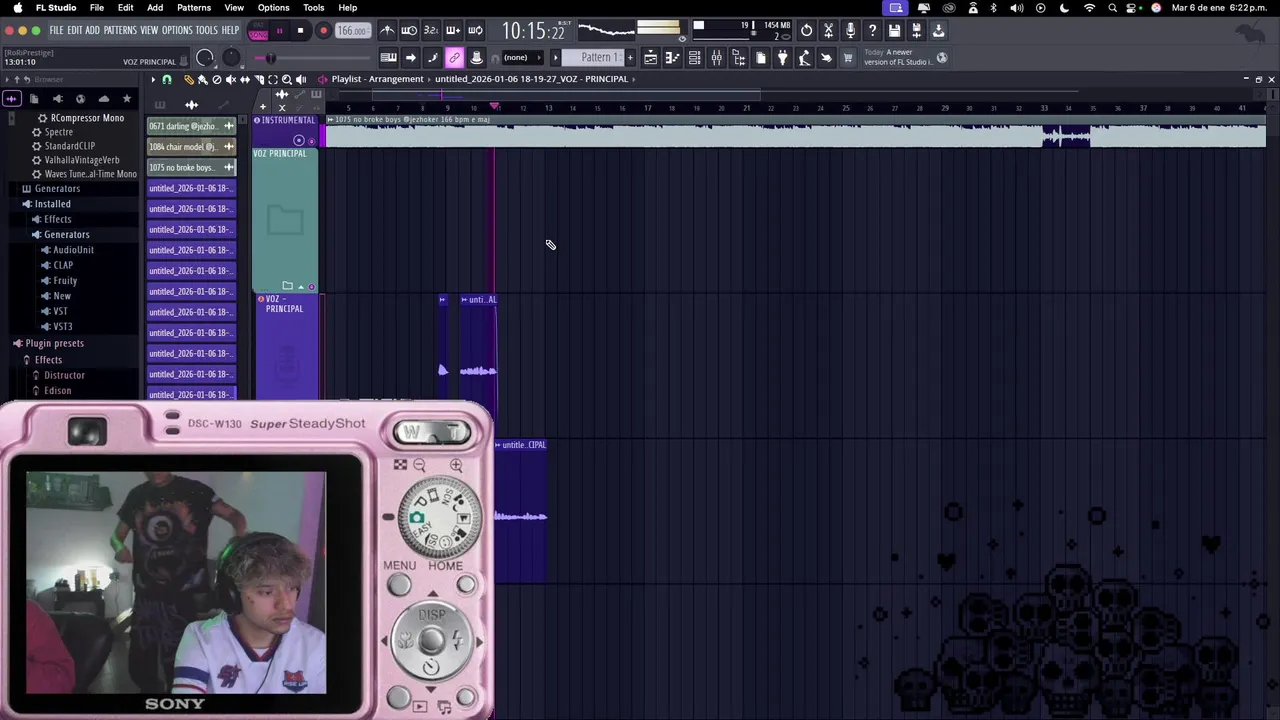Open the browser cloud tab

pos(103,99)
